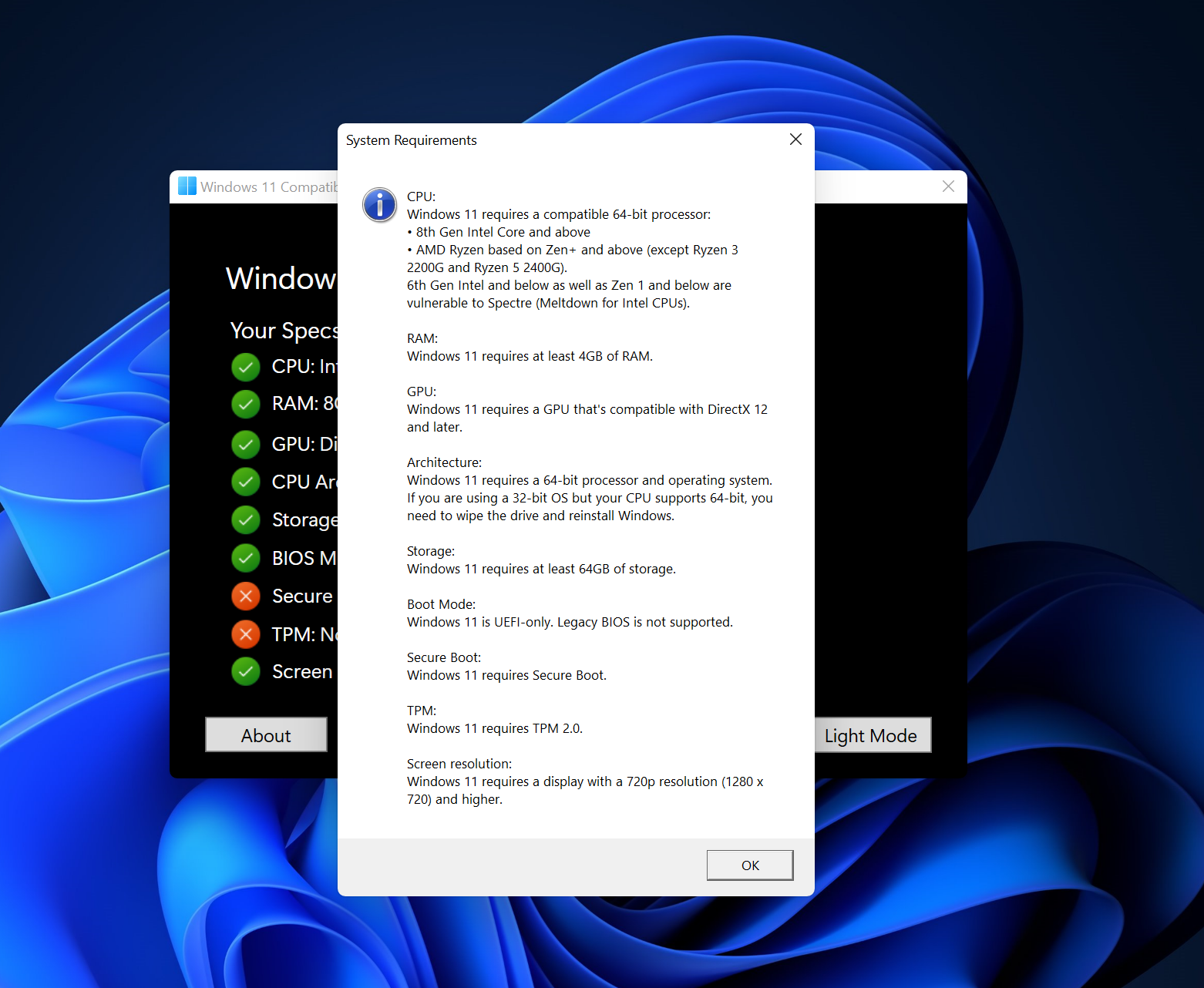
Task: Click the Your Specs heading
Action: 284,330
